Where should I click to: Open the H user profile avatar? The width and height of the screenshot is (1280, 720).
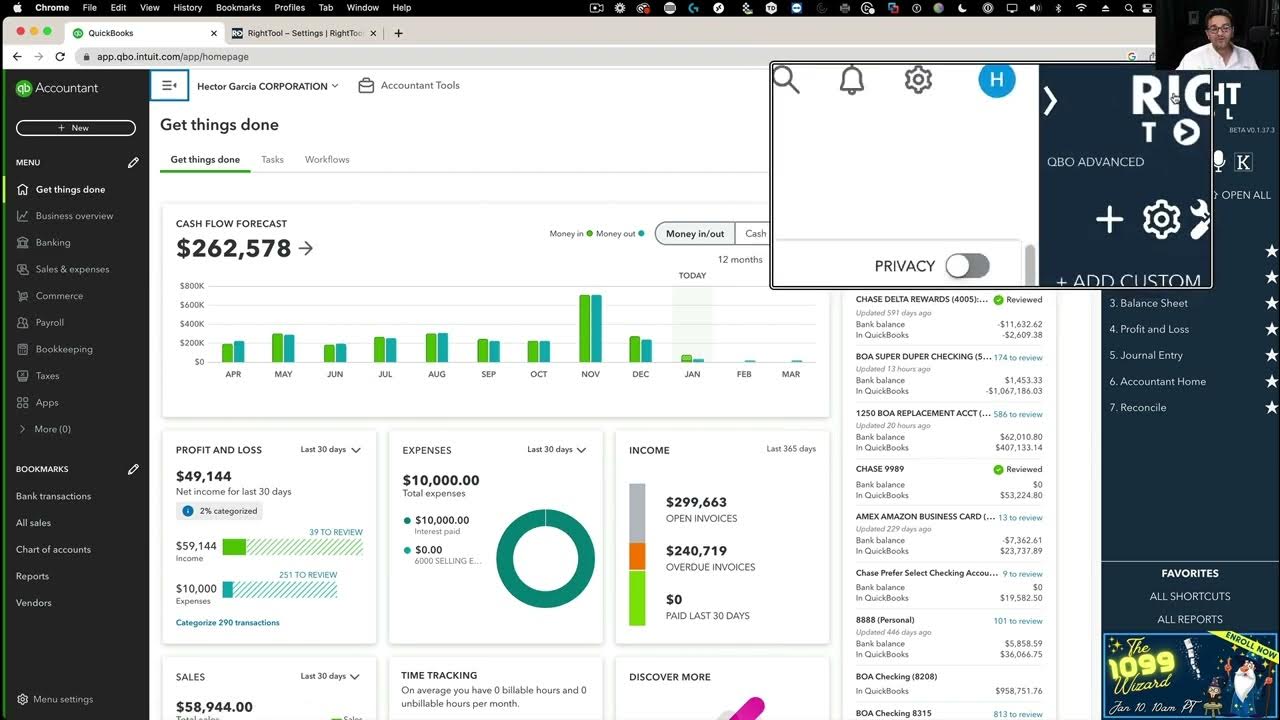[x=996, y=80]
